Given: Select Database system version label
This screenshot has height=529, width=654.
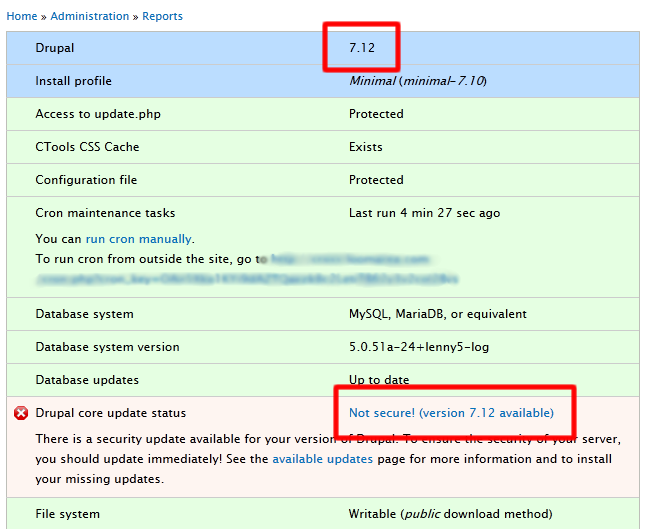Looking at the screenshot, I should (x=107, y=347).
